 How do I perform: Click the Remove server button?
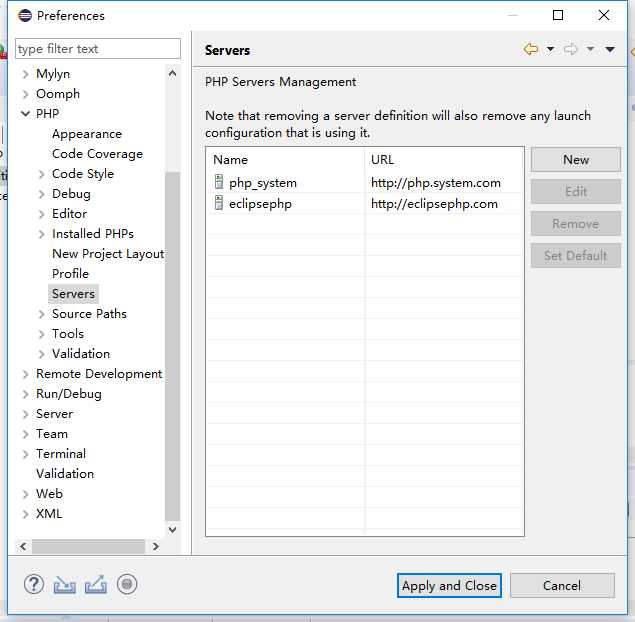[x=575, y=224]
